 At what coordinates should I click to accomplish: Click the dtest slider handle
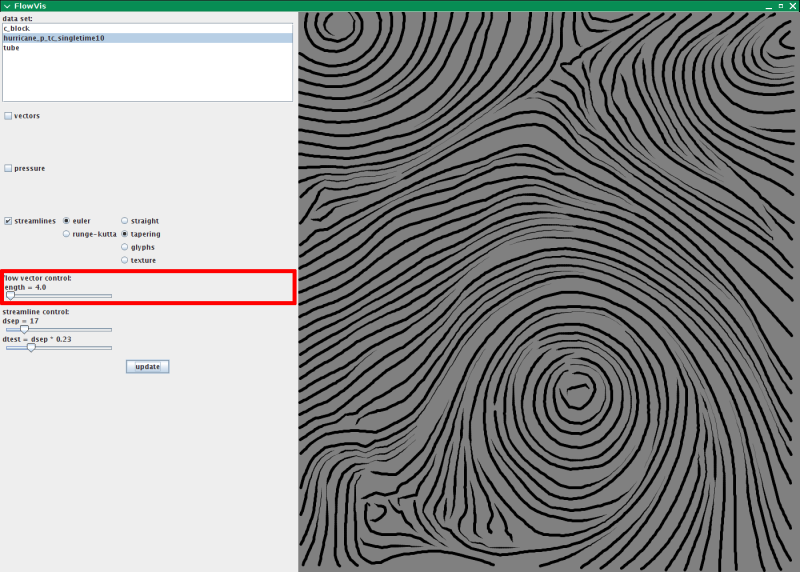pyautogui.click(x=31, y=347)
